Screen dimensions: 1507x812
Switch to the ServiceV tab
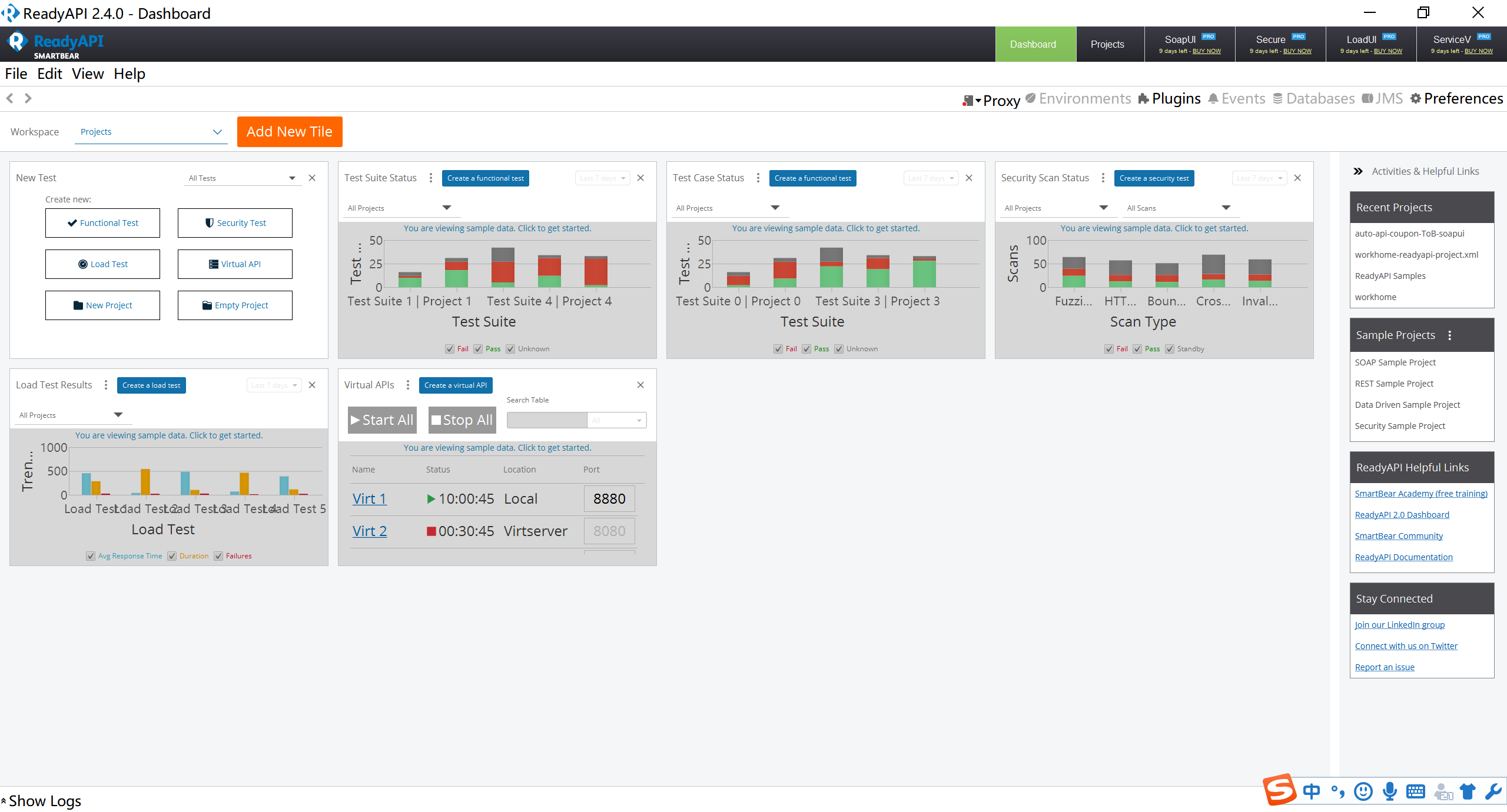(1462, 44)
